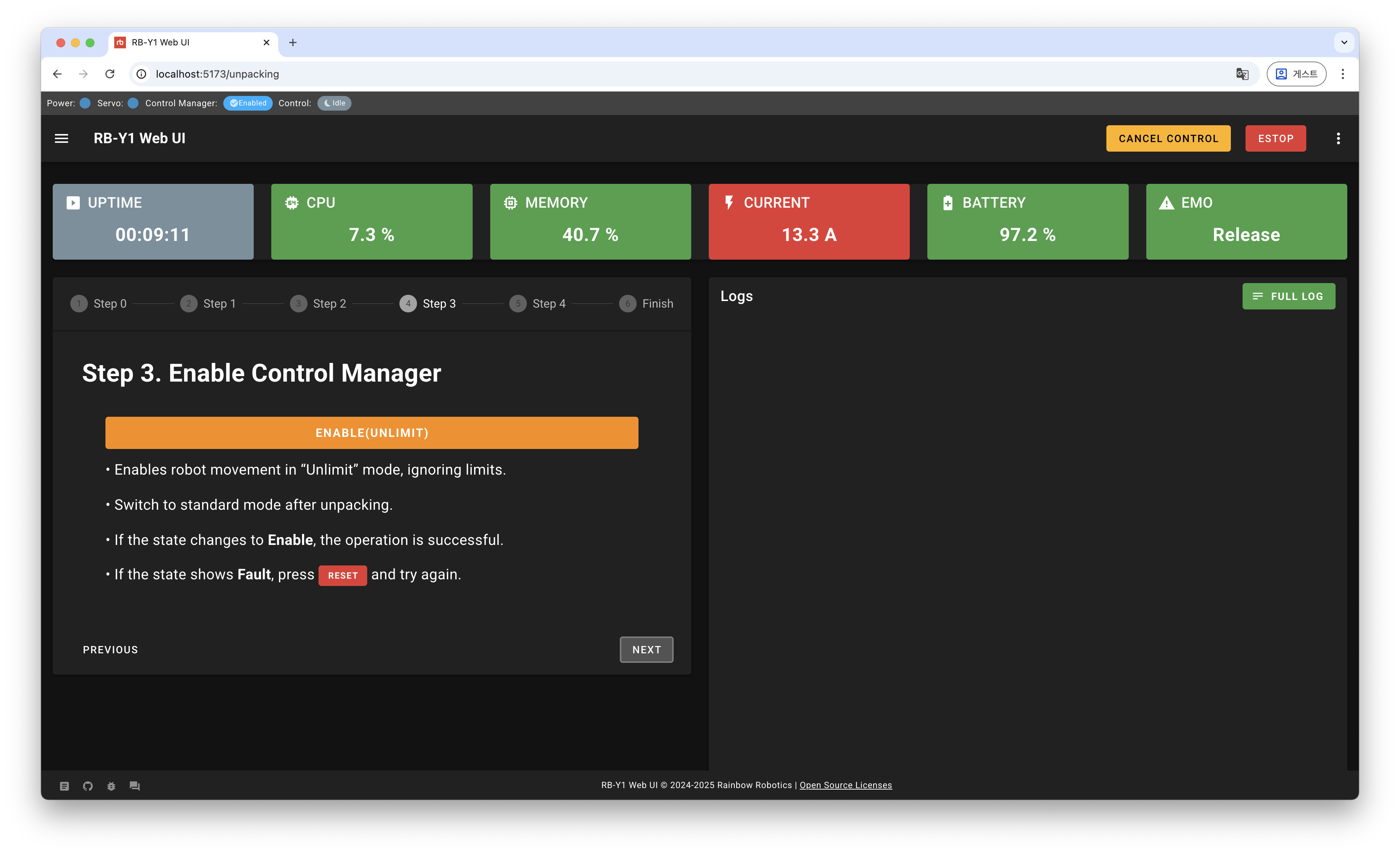The height and width of the screenshot is (854, 1400).
Task: Click the documentation article icon in footer
Action: click(64, 786)
